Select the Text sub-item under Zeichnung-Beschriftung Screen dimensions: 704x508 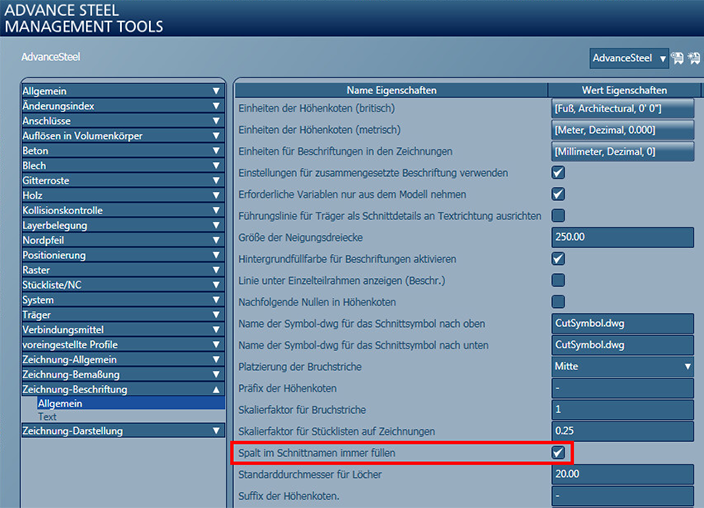coord(47,416)
